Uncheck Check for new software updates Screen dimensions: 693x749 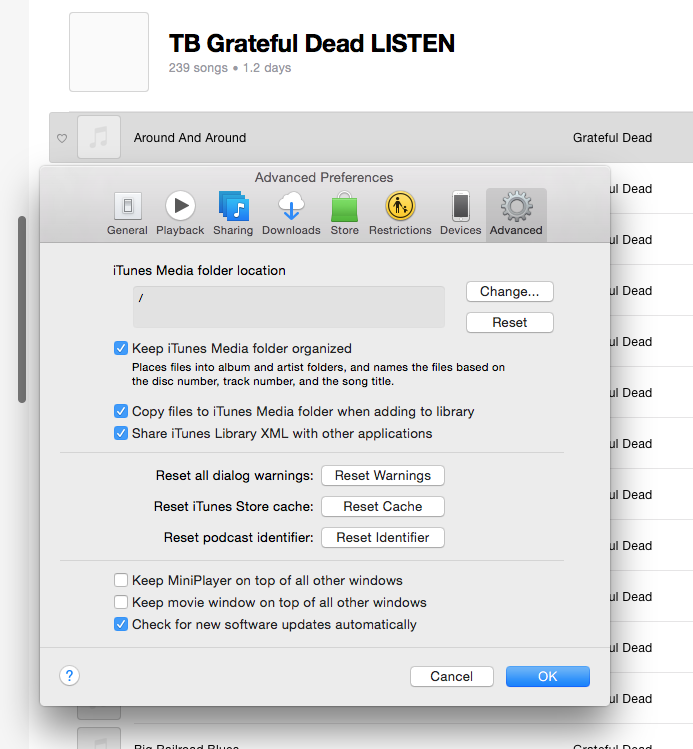[x=121, y=624]
